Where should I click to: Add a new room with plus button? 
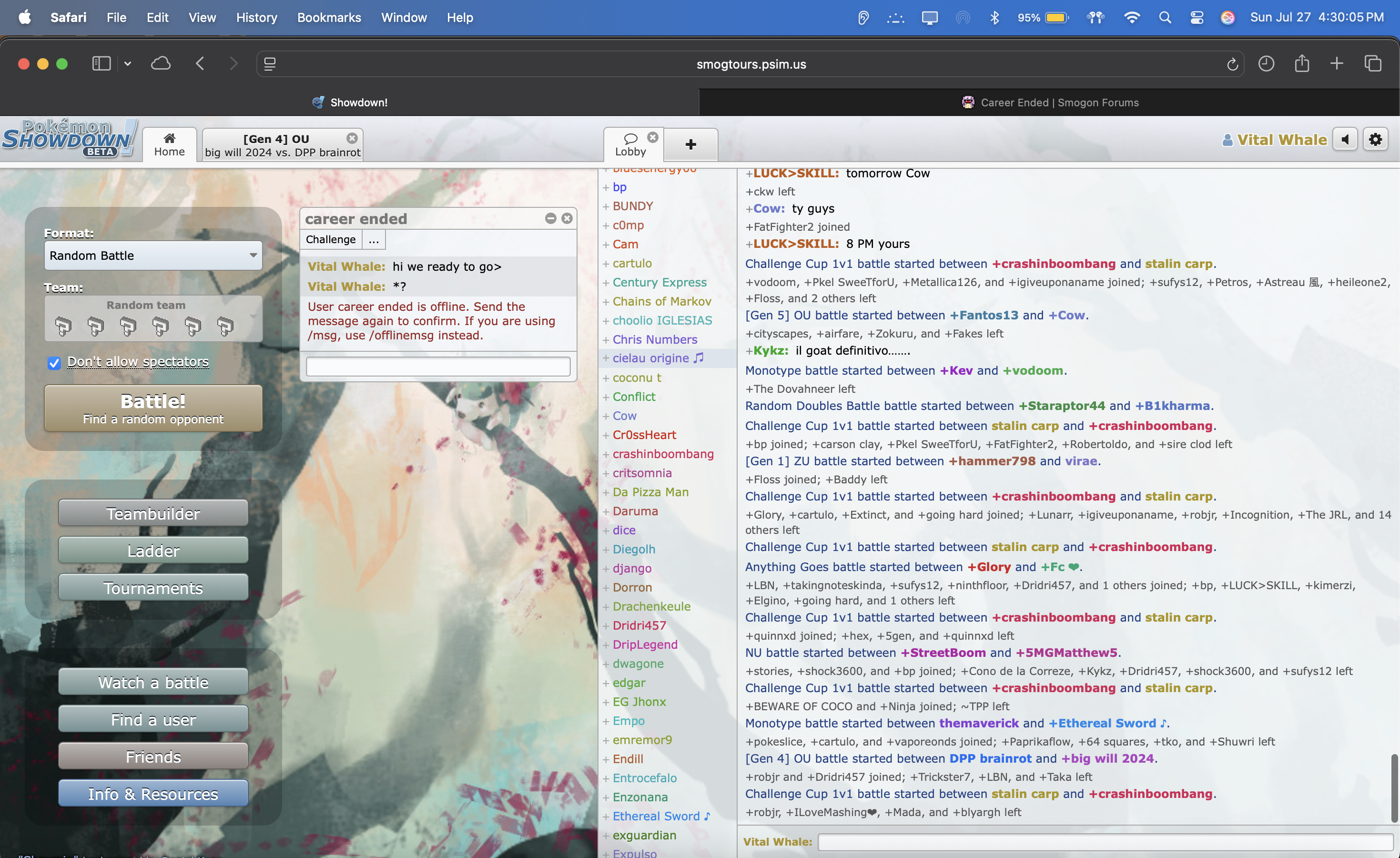tap(691, 145)
